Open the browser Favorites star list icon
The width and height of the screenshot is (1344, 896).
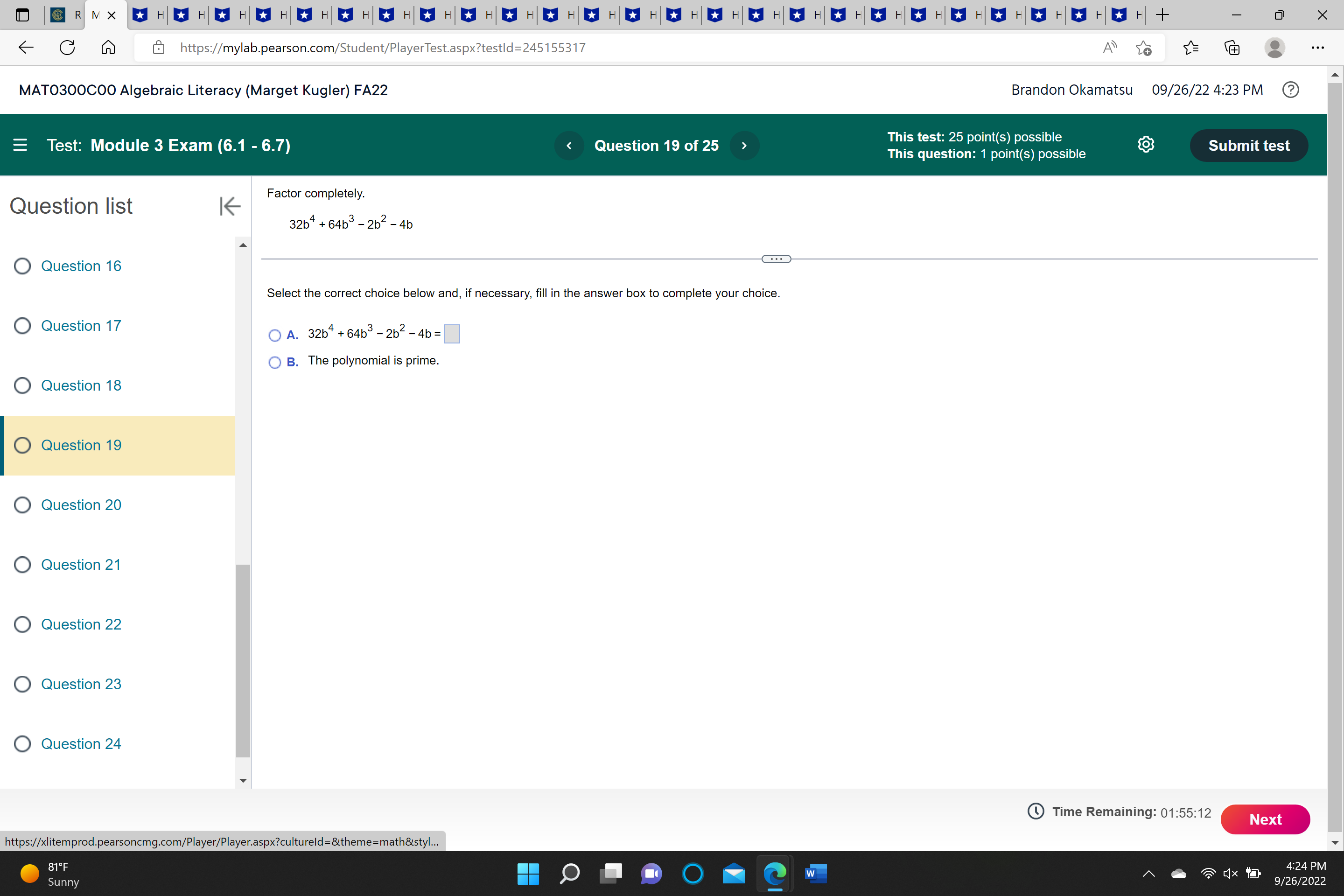pyautogui.click(x=1191, y=48)
